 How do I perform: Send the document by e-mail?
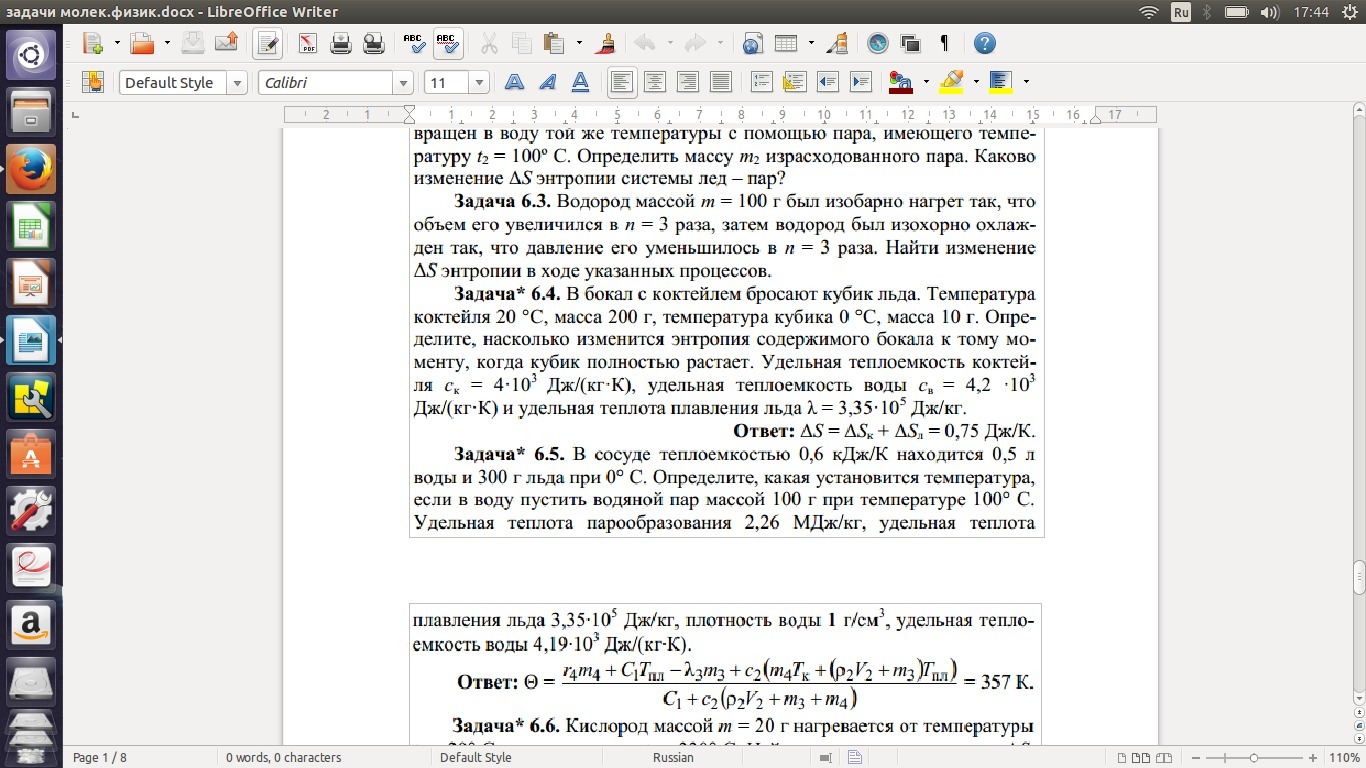point(227,43)
